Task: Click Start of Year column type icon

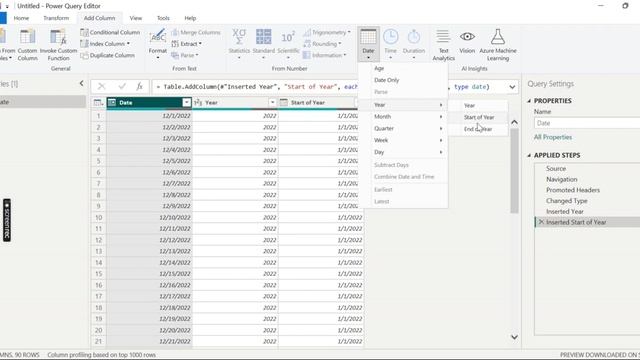Action: 284,102
